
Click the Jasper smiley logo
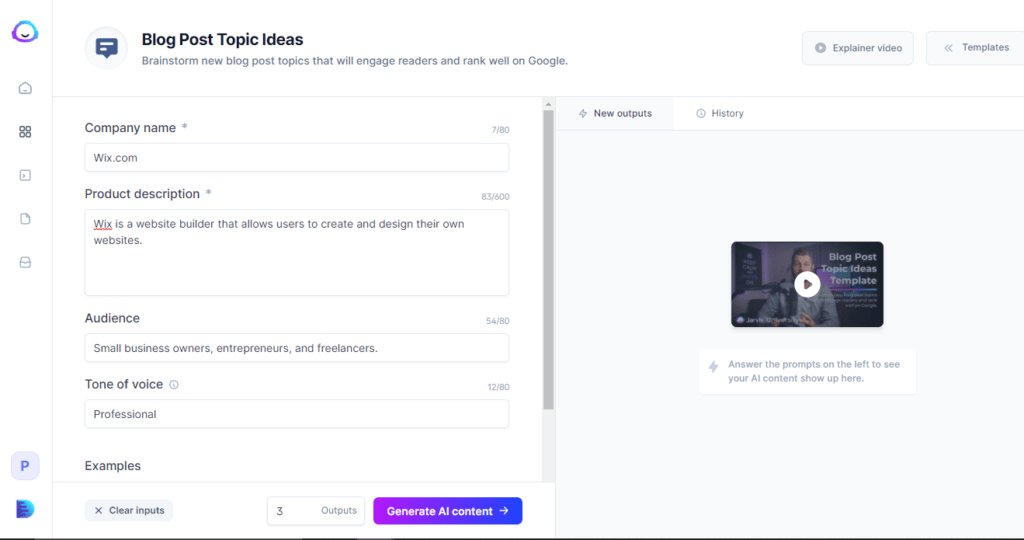click(25, 33)
